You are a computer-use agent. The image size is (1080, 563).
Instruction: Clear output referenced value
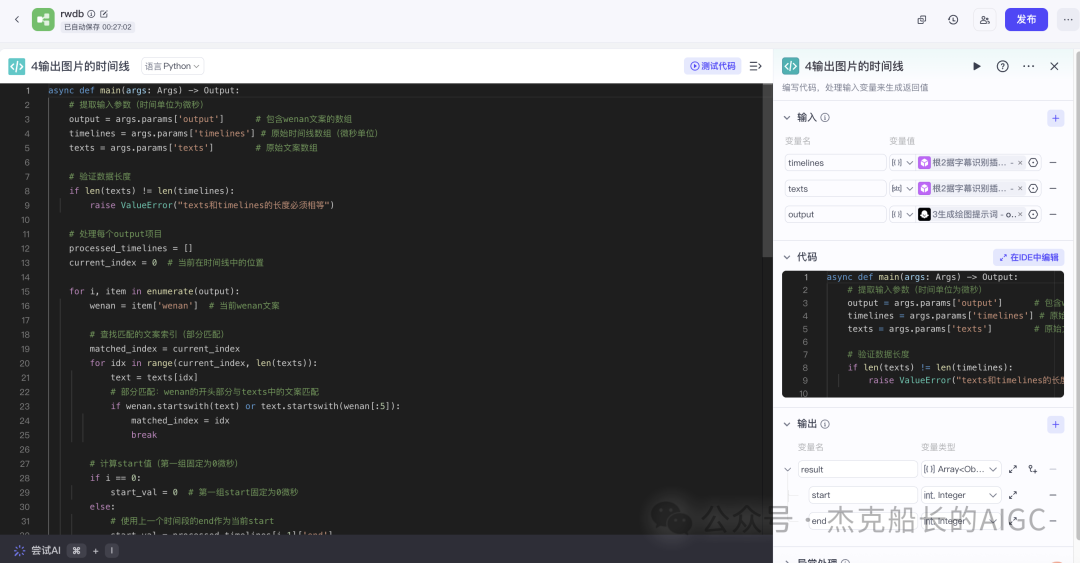point(1020,215)
